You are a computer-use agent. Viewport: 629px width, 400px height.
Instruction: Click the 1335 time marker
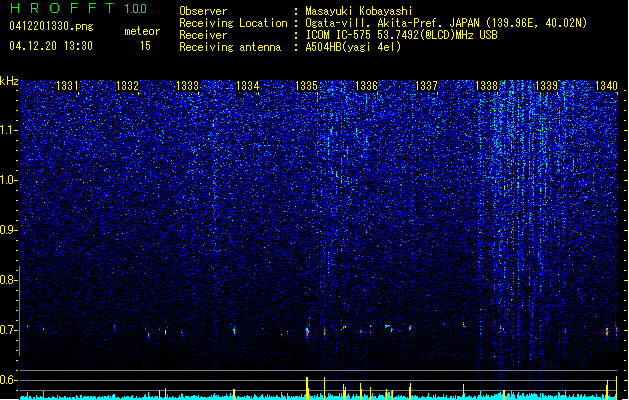point(306,86)
